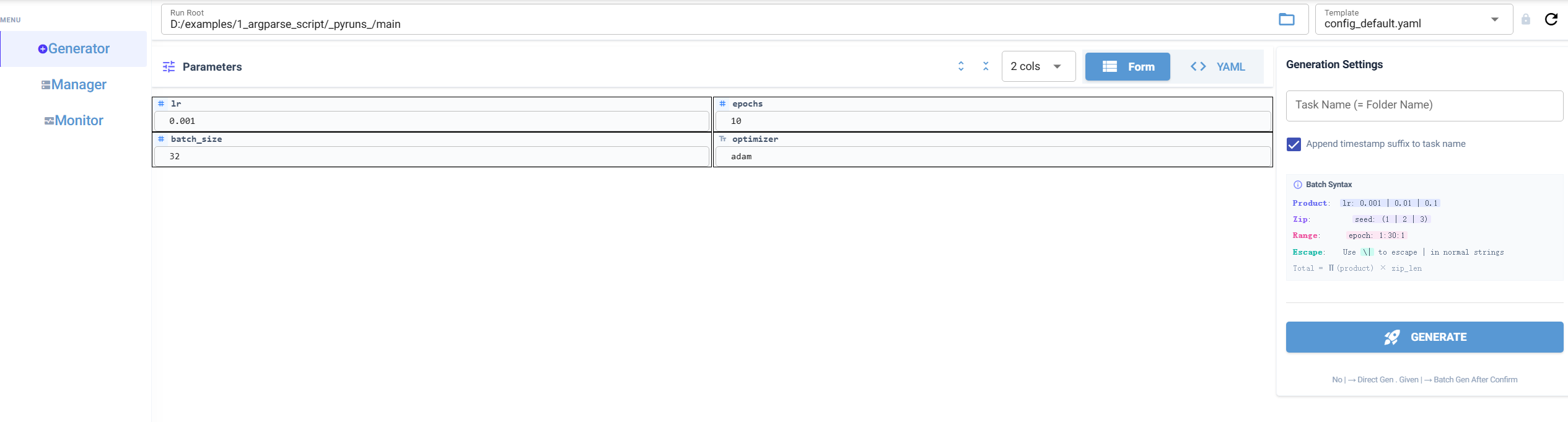Open the 2 cols column selector
This screenshot has width=1568, height=422.
pyautogui.click(x=1038, y=66)
